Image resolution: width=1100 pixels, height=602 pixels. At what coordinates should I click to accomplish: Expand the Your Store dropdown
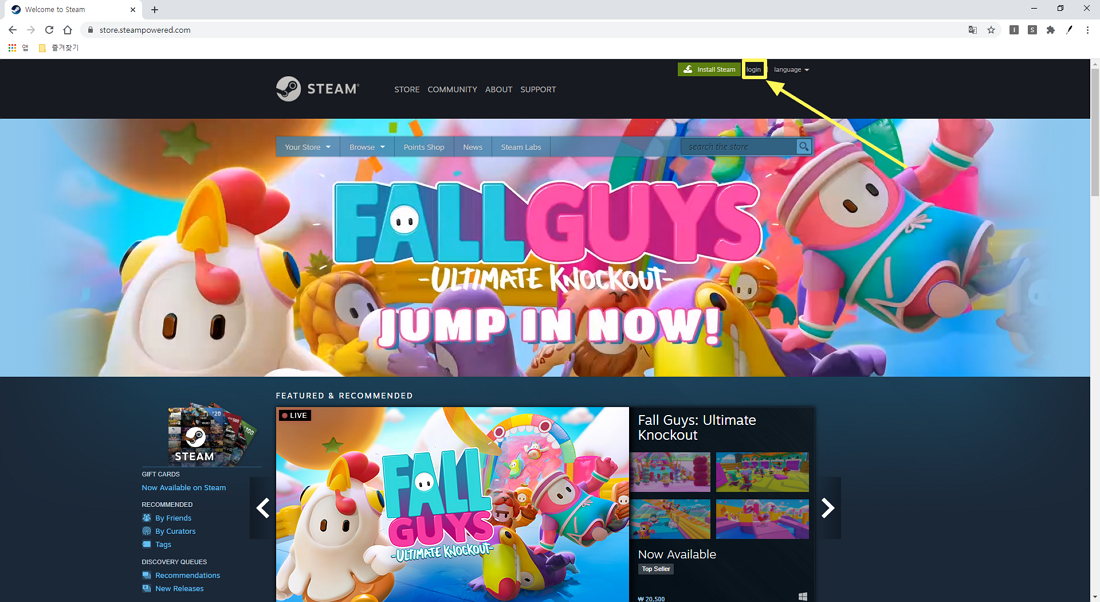point(307,147)
